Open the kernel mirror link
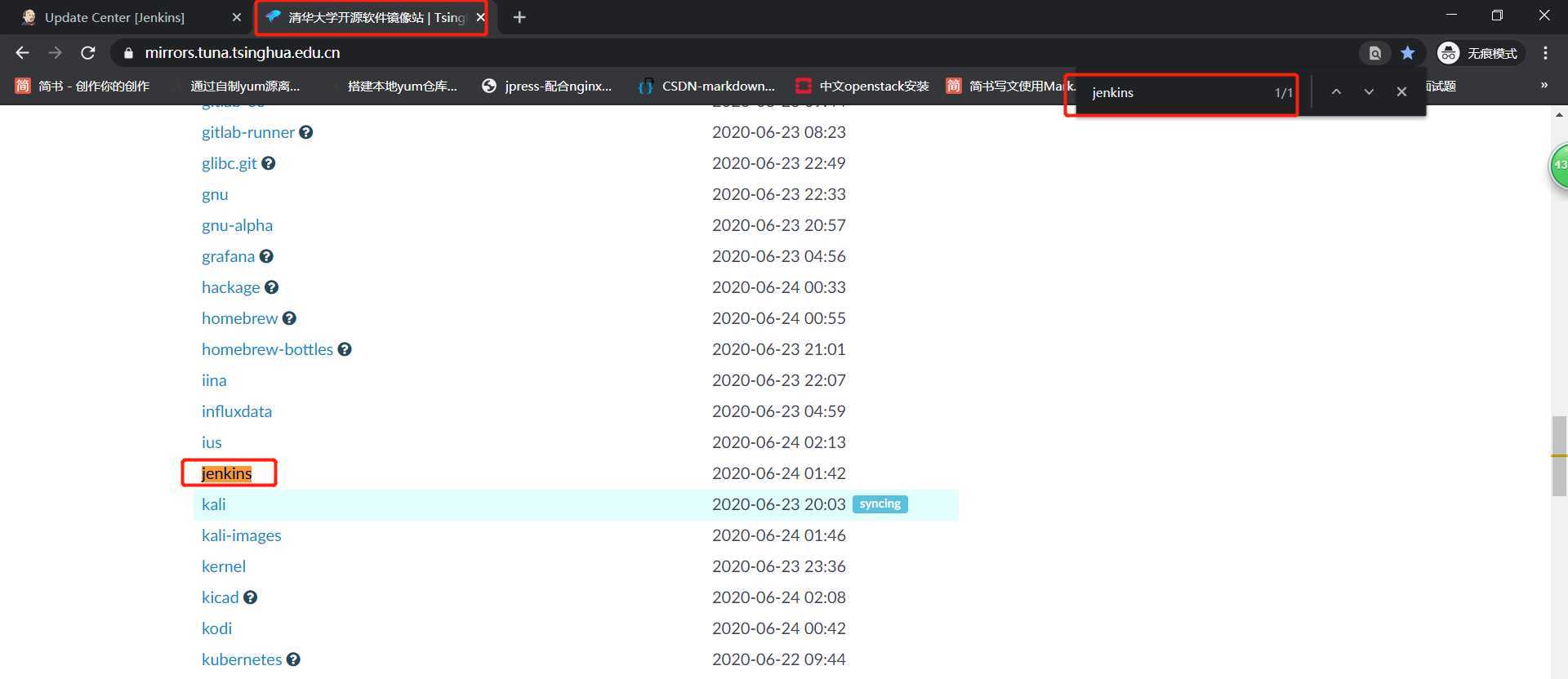Screen dimensions: 1568x679 tap(224, 566)
